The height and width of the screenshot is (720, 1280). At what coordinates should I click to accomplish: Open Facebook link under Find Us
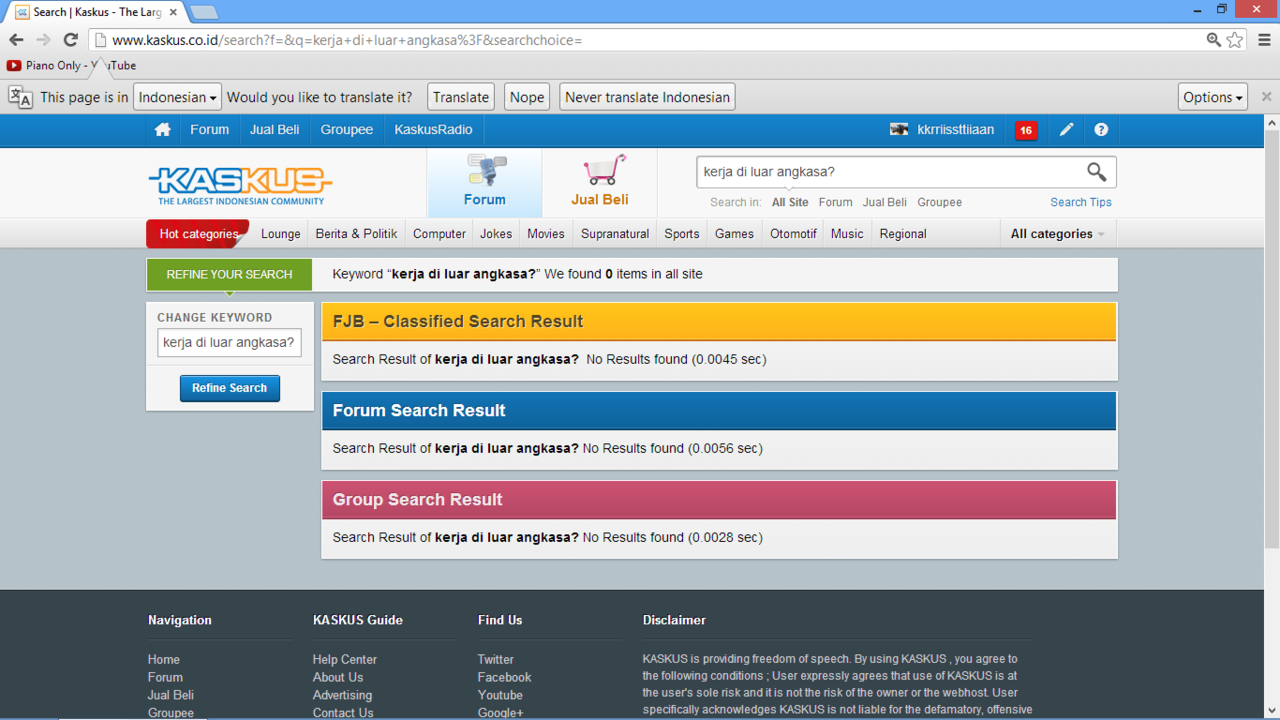pos(505,677)
